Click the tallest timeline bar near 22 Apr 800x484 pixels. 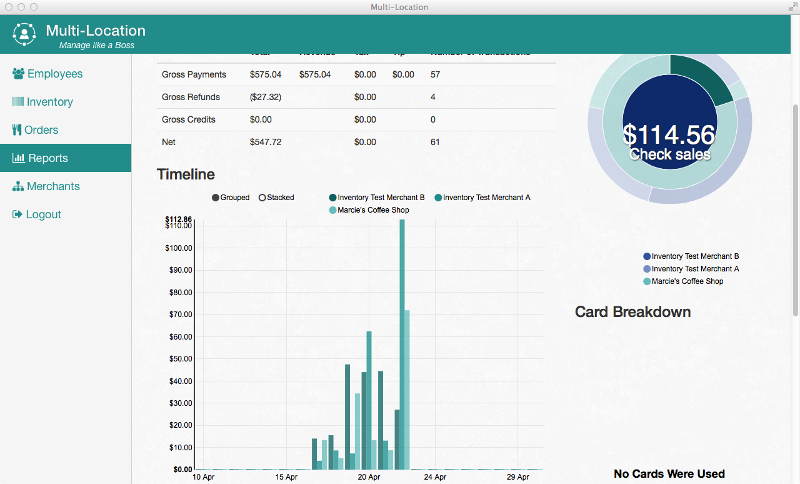tap(402, 340)
